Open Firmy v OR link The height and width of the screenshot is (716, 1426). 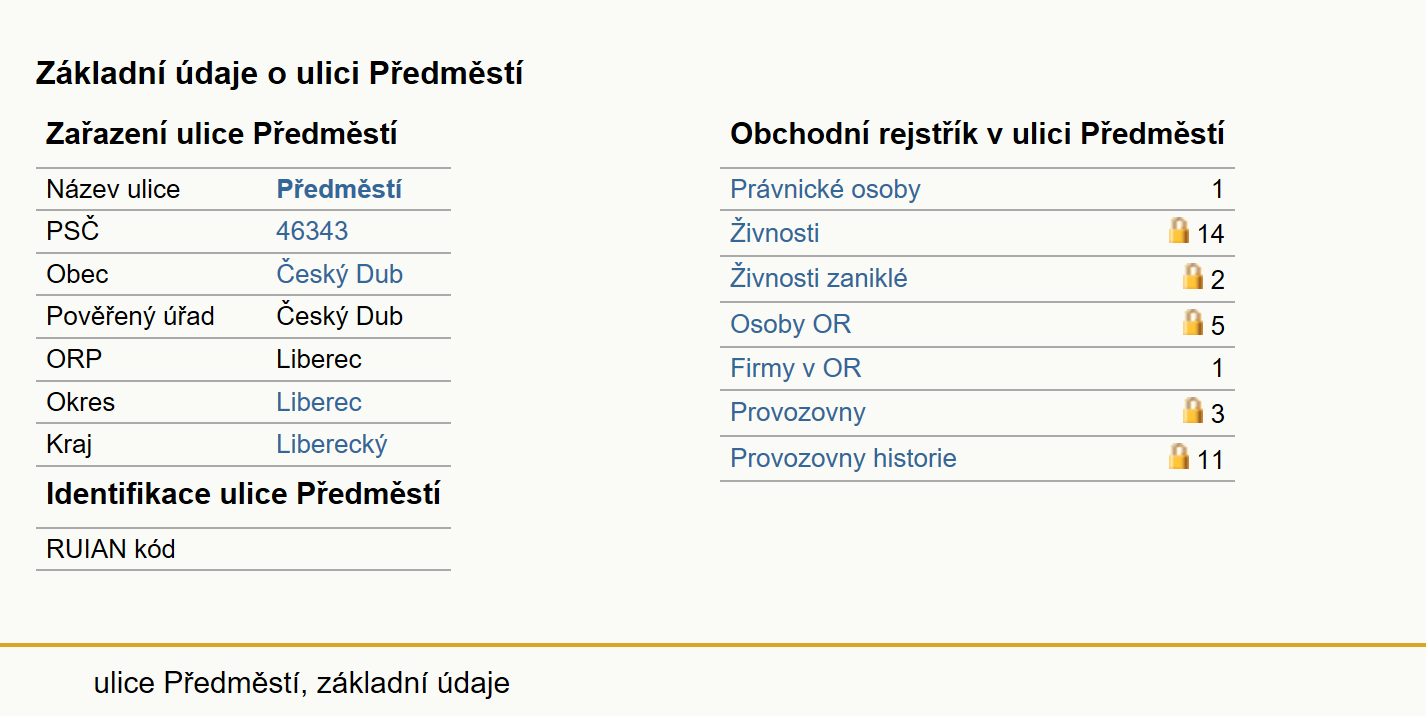click(x=795, y=368)
